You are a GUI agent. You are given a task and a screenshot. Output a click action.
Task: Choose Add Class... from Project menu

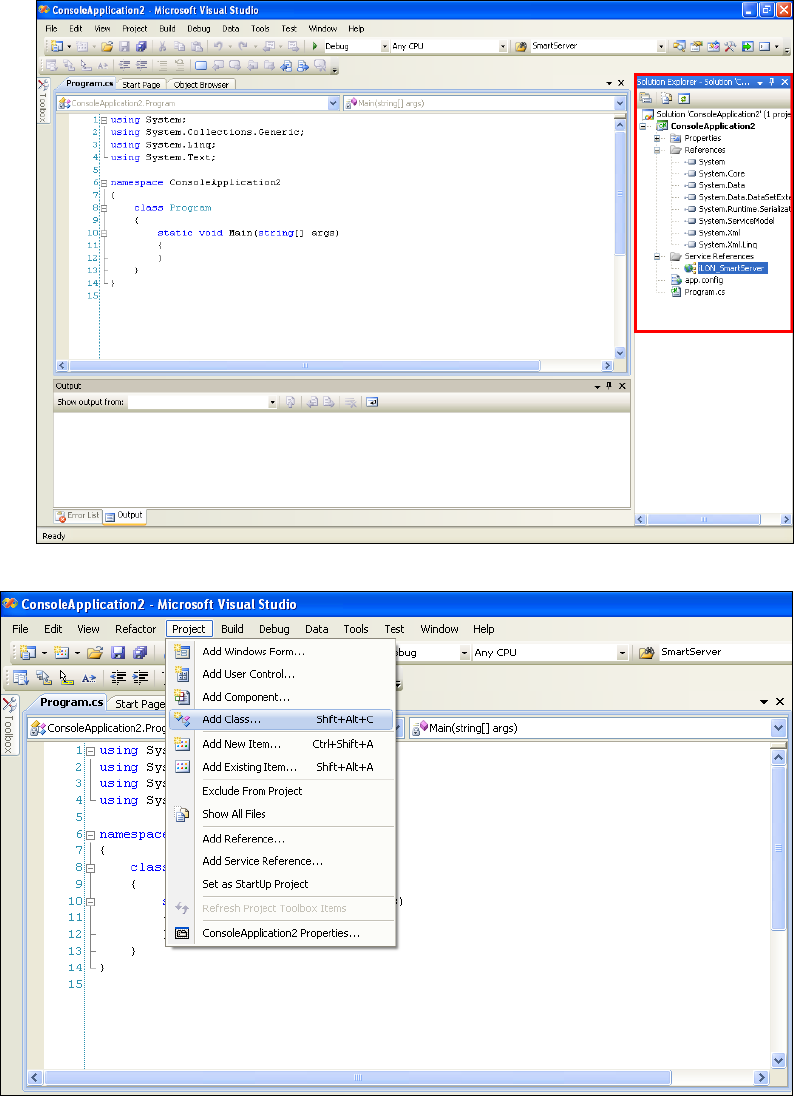281,719
